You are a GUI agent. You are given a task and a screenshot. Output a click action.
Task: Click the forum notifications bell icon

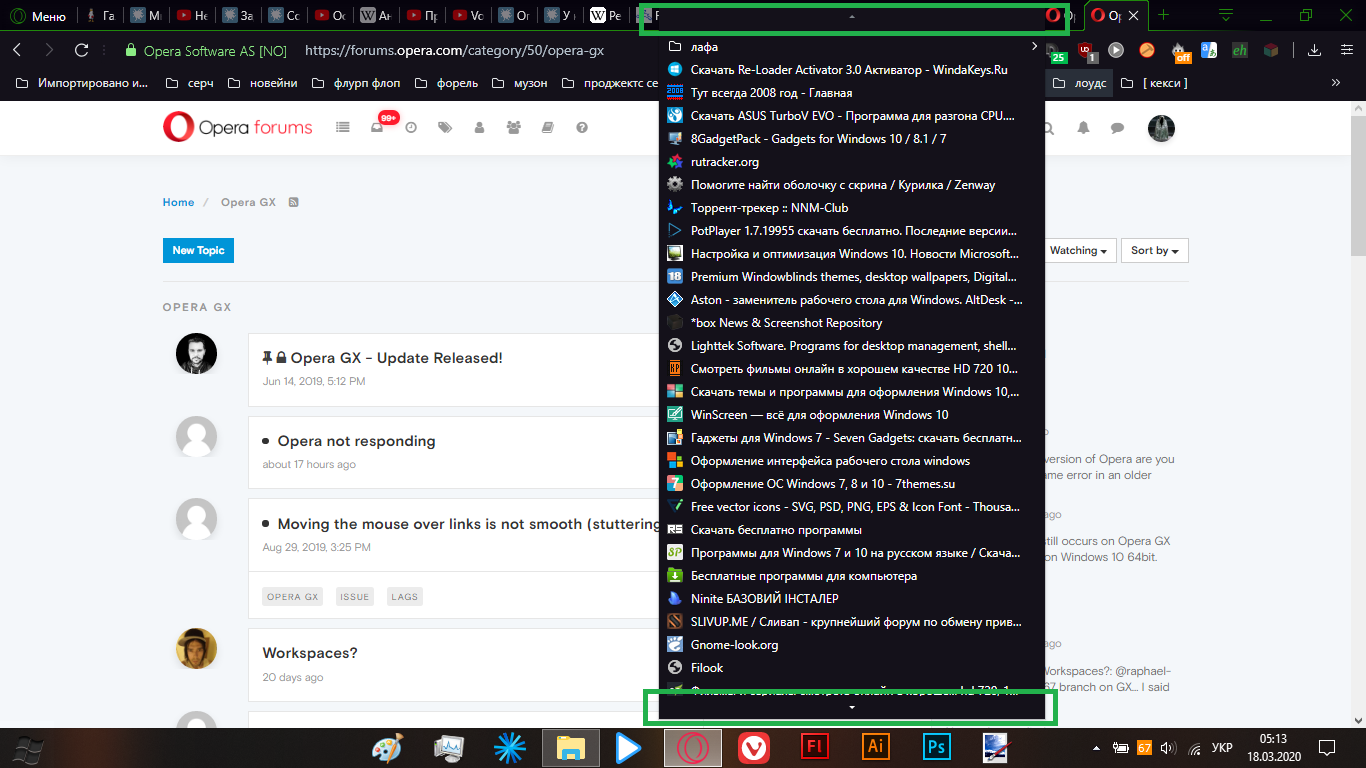tap(1083, 128)
